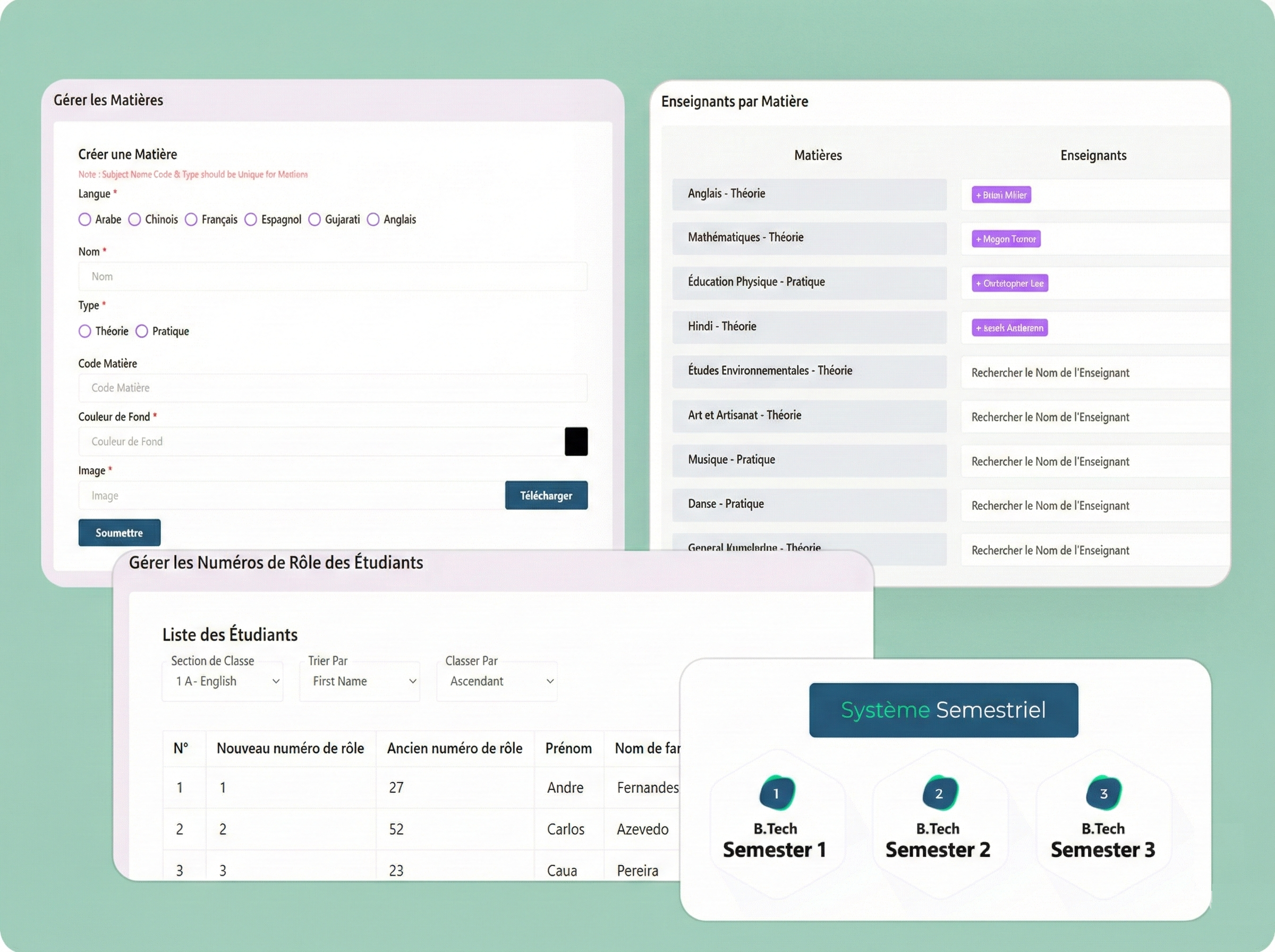Click the Nouveau numéro de rôle column header
The image size is (1275, 952).
click(290, 748)
